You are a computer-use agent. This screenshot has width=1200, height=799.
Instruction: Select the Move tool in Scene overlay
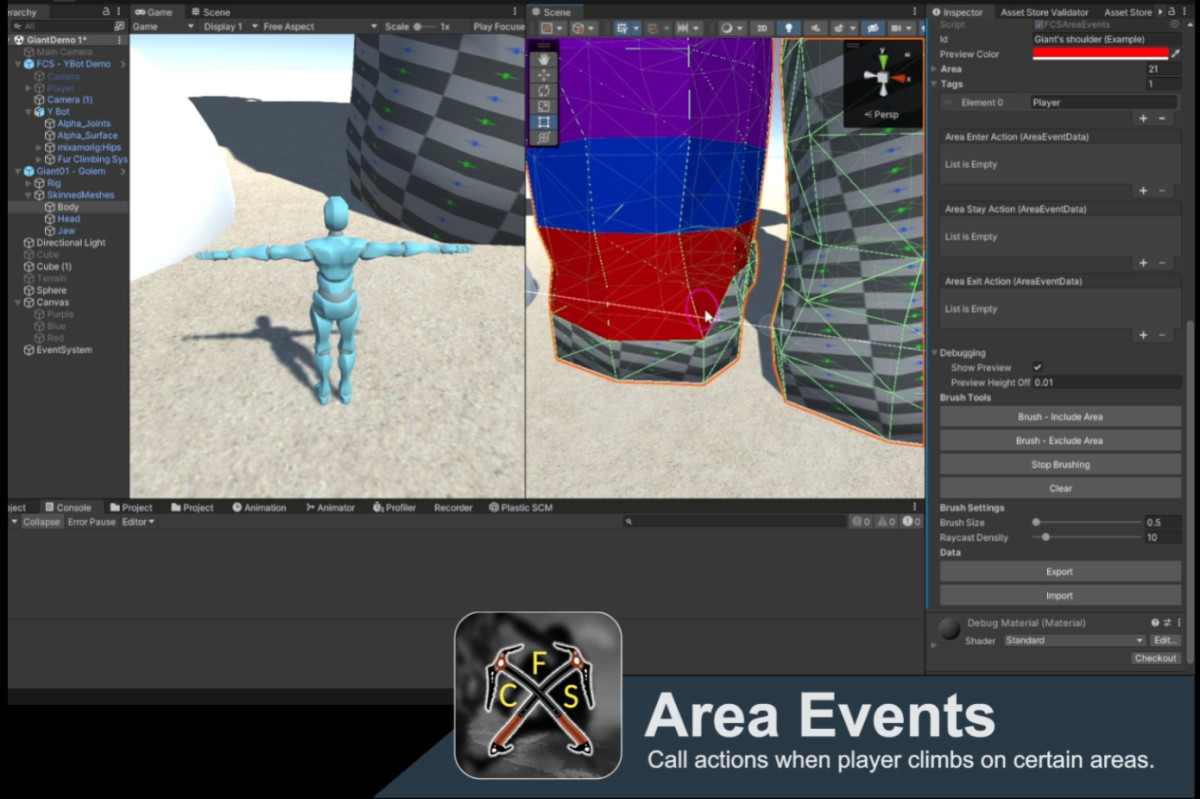click(x=544, y=75)
